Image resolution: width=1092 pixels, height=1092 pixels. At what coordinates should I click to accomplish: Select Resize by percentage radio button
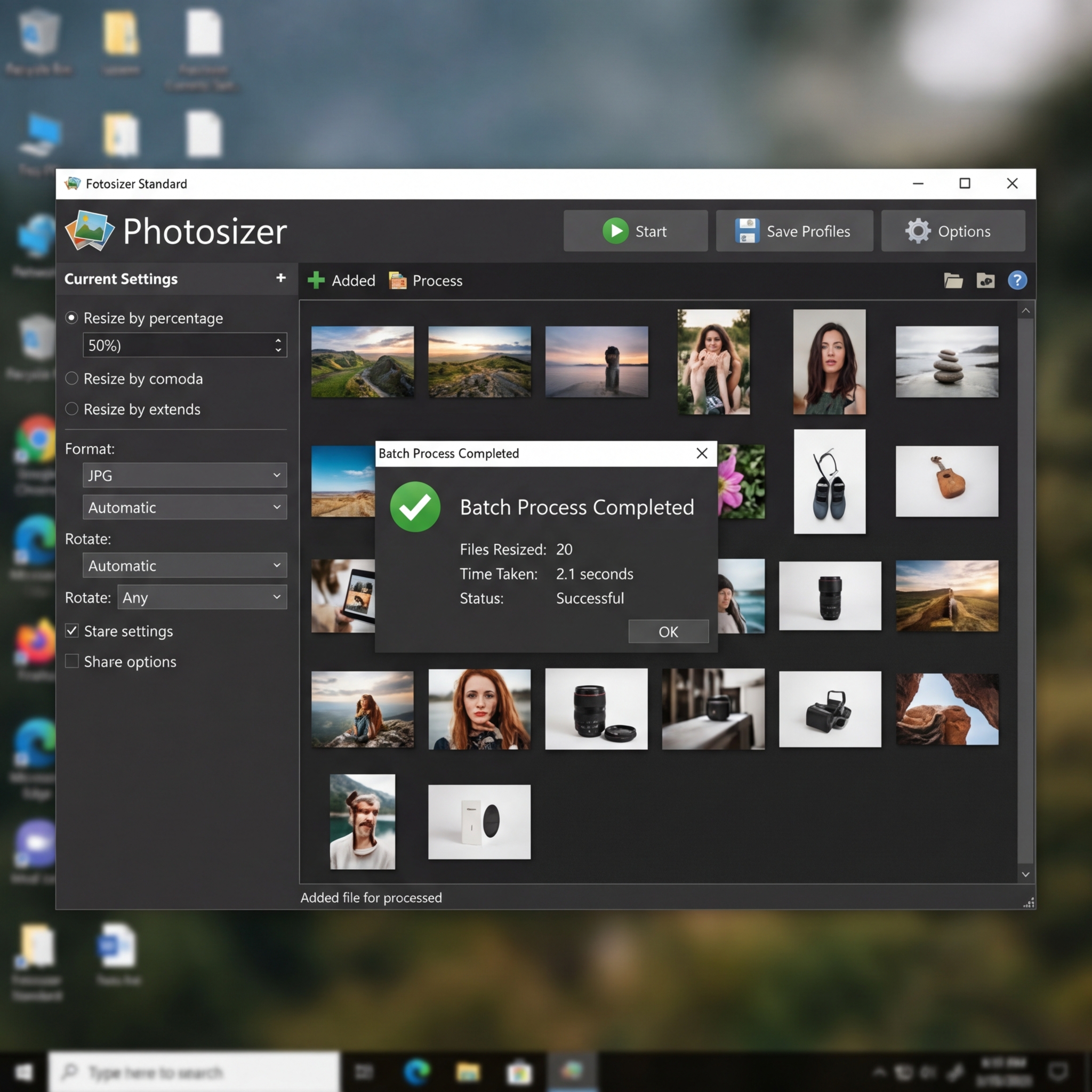tap(72, 318)
